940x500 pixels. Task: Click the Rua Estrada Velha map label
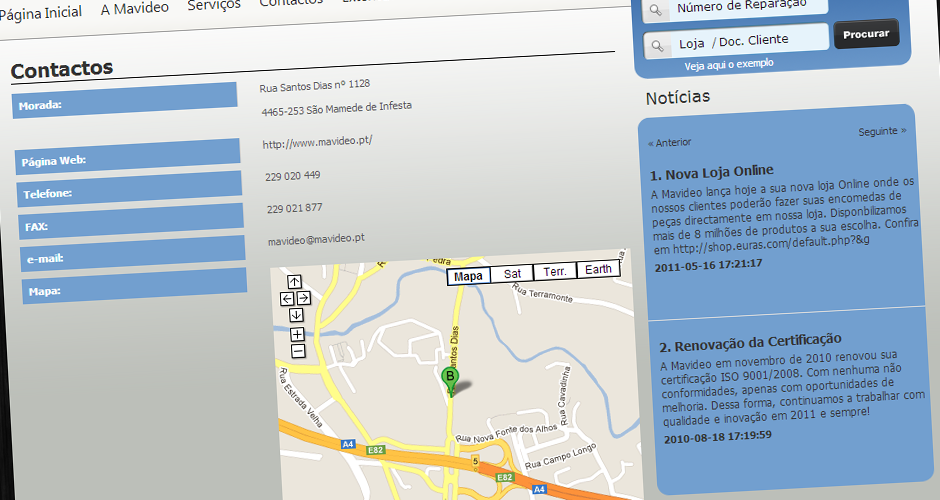point(301,397)
